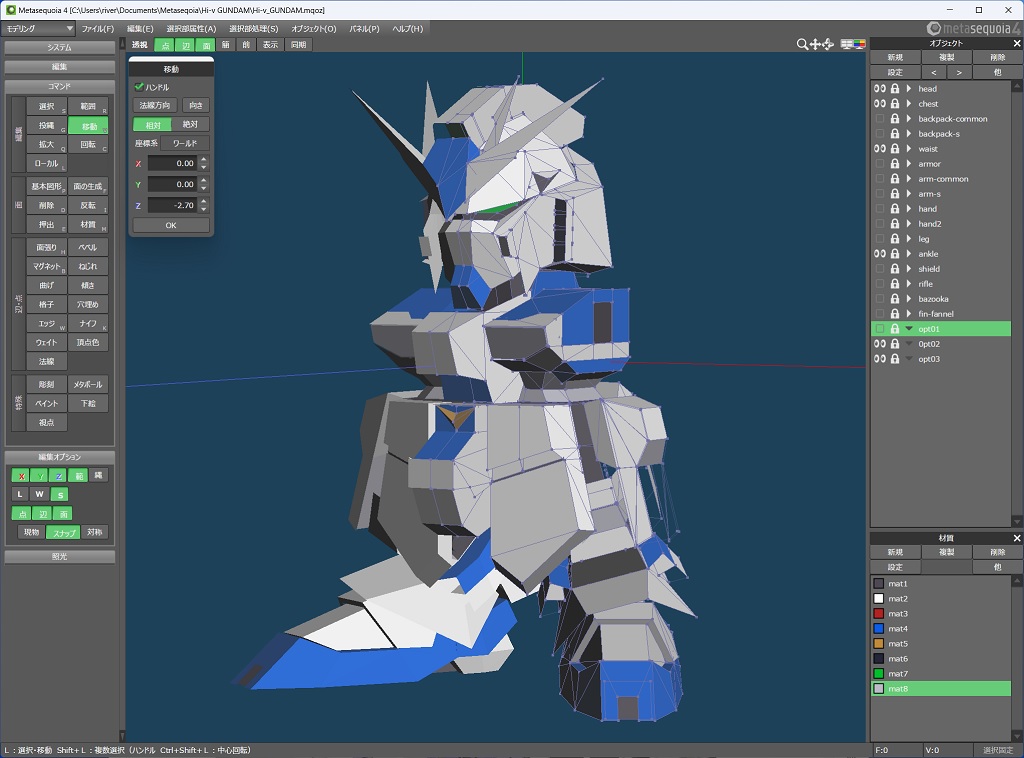Image resolution: width=1024 pixels, height=758 pixels.
Task: Toggle the Z axis edit option
Action: click(59, 475)
